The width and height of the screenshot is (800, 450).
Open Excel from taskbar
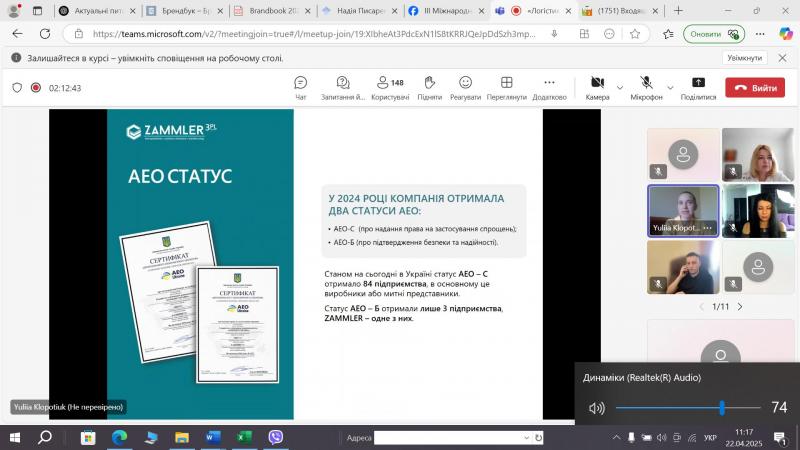[x=244, y=437]
